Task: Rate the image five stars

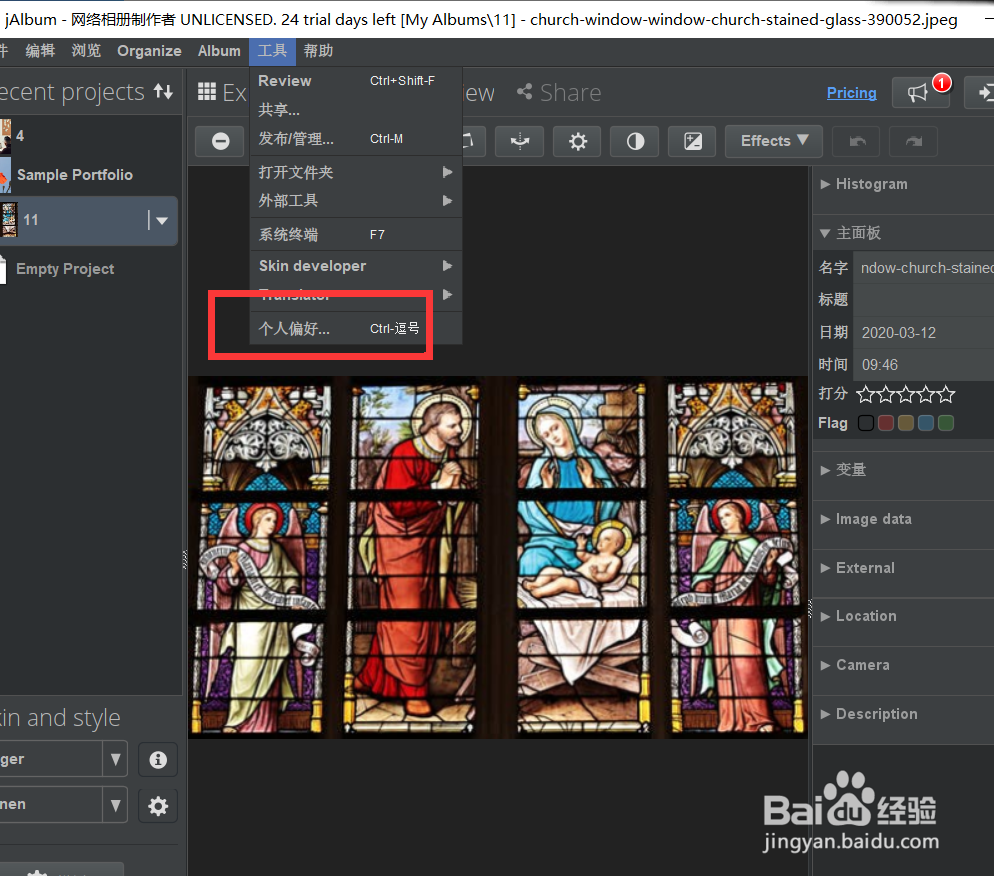Action: [946, 394]
